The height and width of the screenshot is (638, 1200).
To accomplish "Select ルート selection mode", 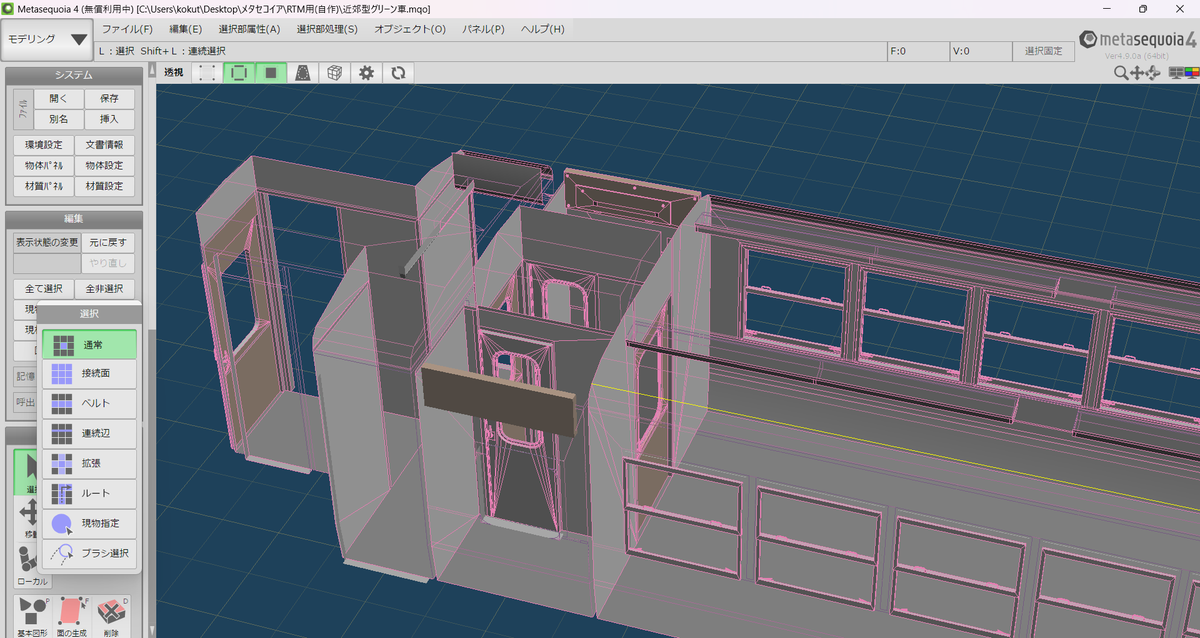I will pyautogui.click(x=89, y=494).
